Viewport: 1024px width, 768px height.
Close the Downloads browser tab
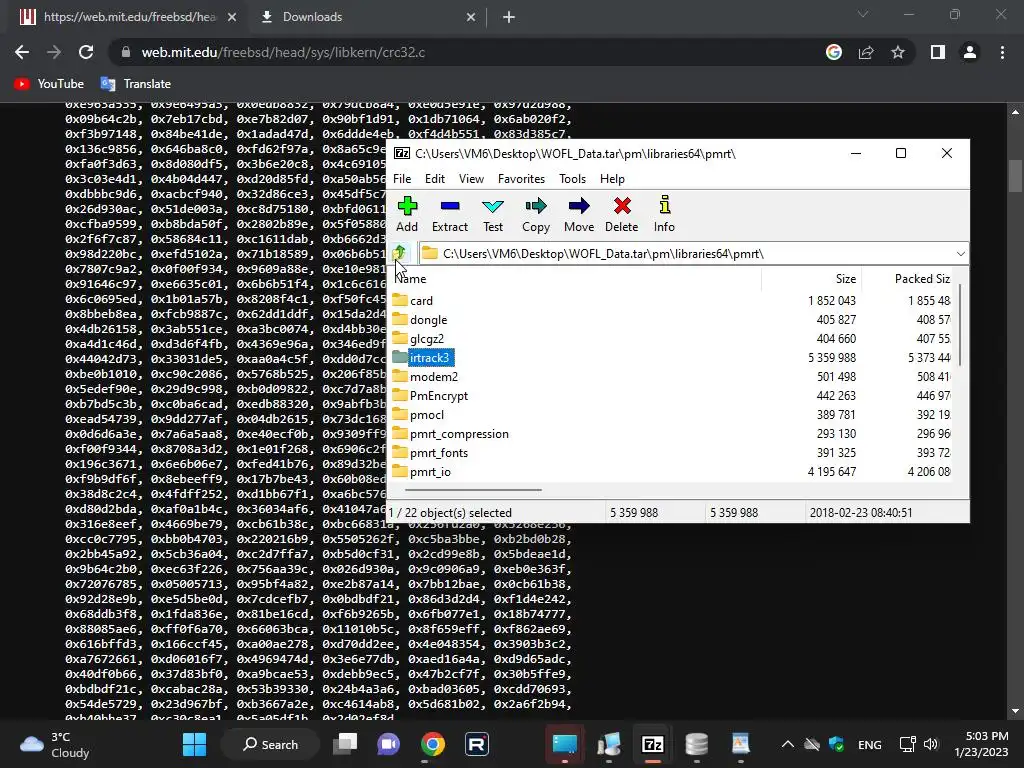pyautogui.click(x=471, y=17)
